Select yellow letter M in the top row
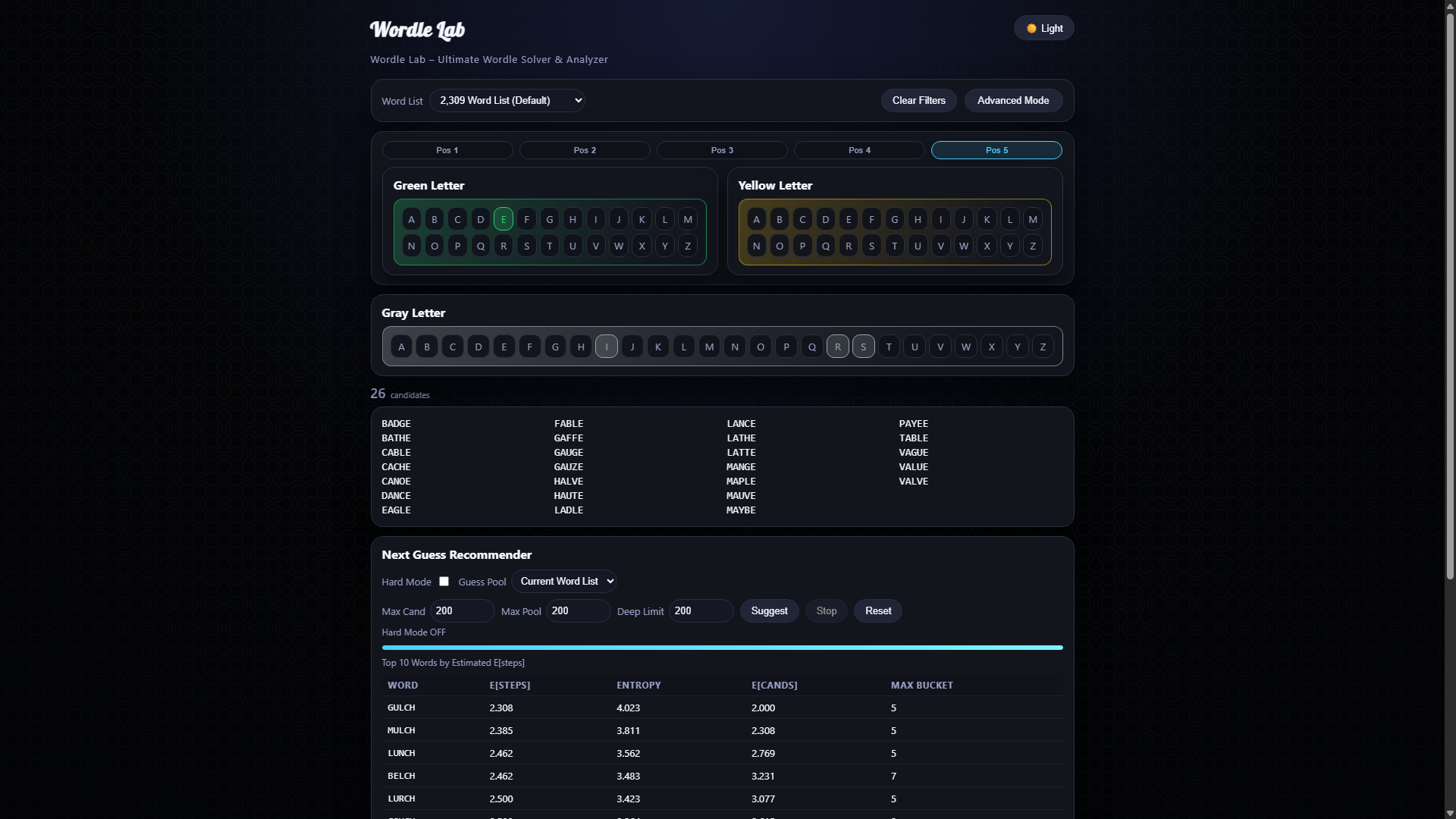The image size is (1456, 819). pos(1033,219)
